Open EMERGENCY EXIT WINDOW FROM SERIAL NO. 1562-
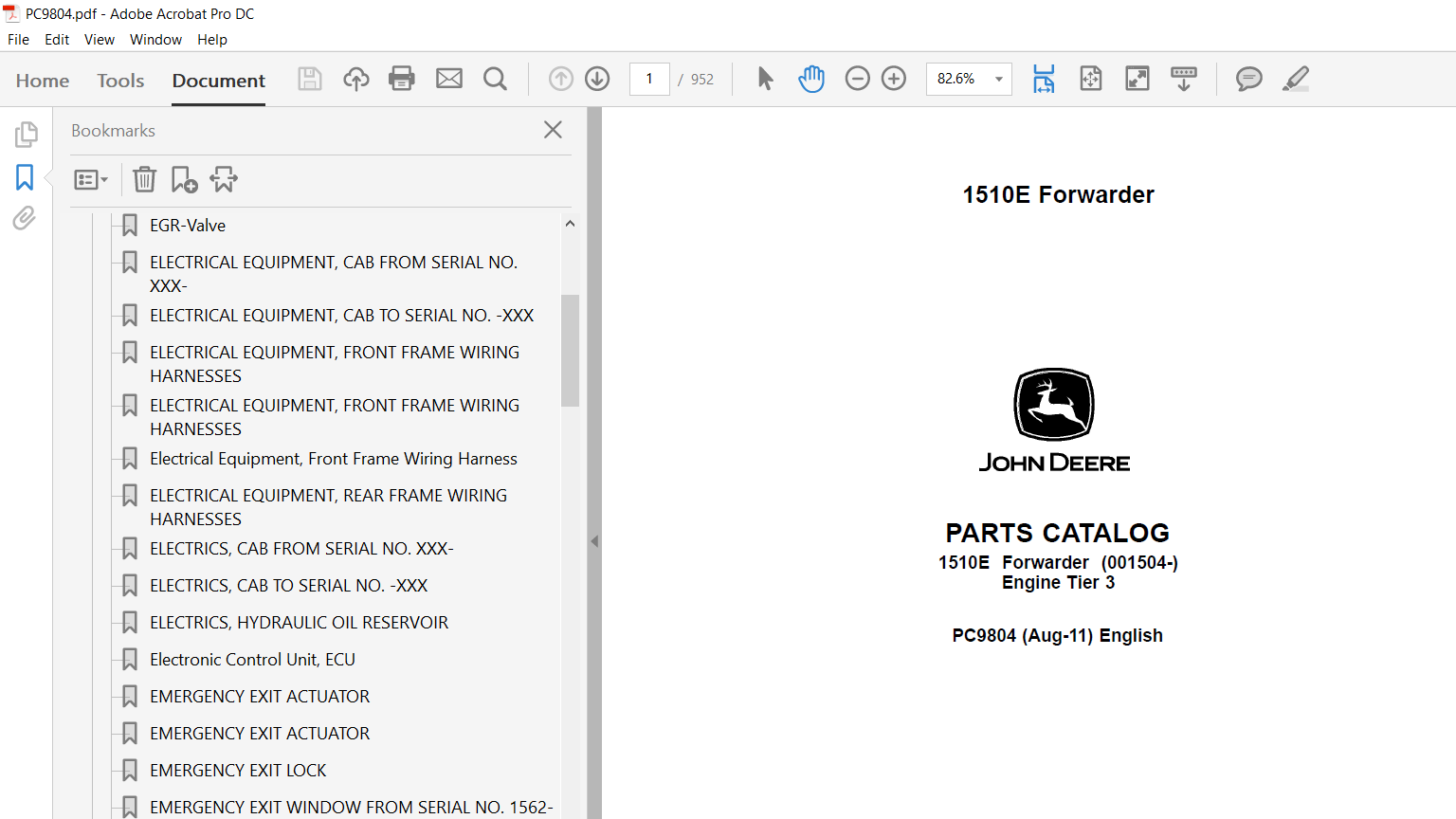This screenshot has height=819, width=1456. point(351,808)
